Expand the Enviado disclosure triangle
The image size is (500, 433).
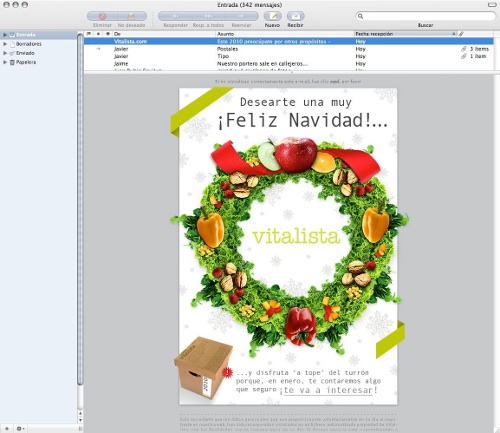coord(5,53)
